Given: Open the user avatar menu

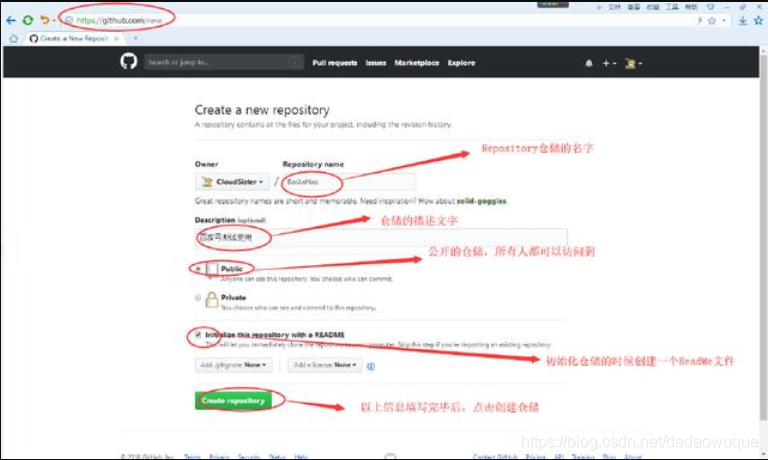Looking at the screenshot, I should pyautogui.click(x=633, y=63).
